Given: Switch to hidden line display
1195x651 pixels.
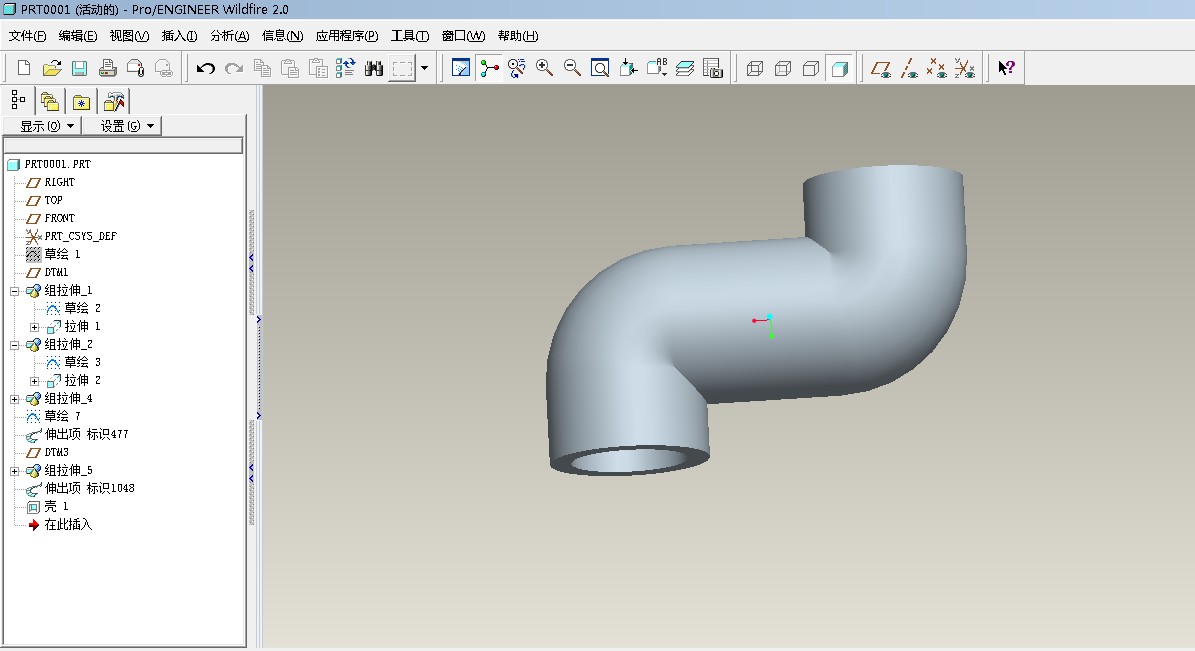Looking at the screenshot, I should click(x=783, y=68).
